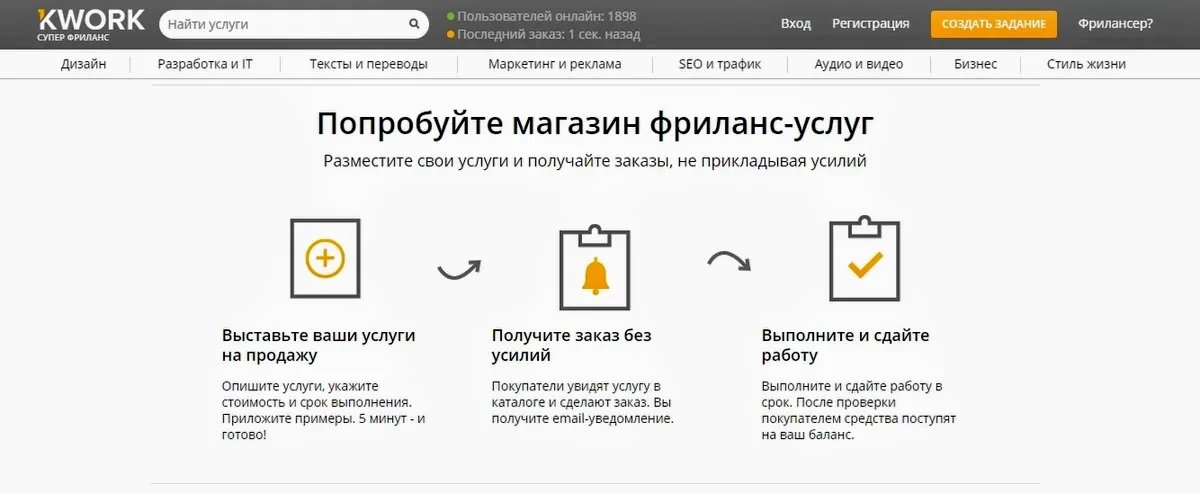Open the "Стиль жизни" category

[1086, 64]
